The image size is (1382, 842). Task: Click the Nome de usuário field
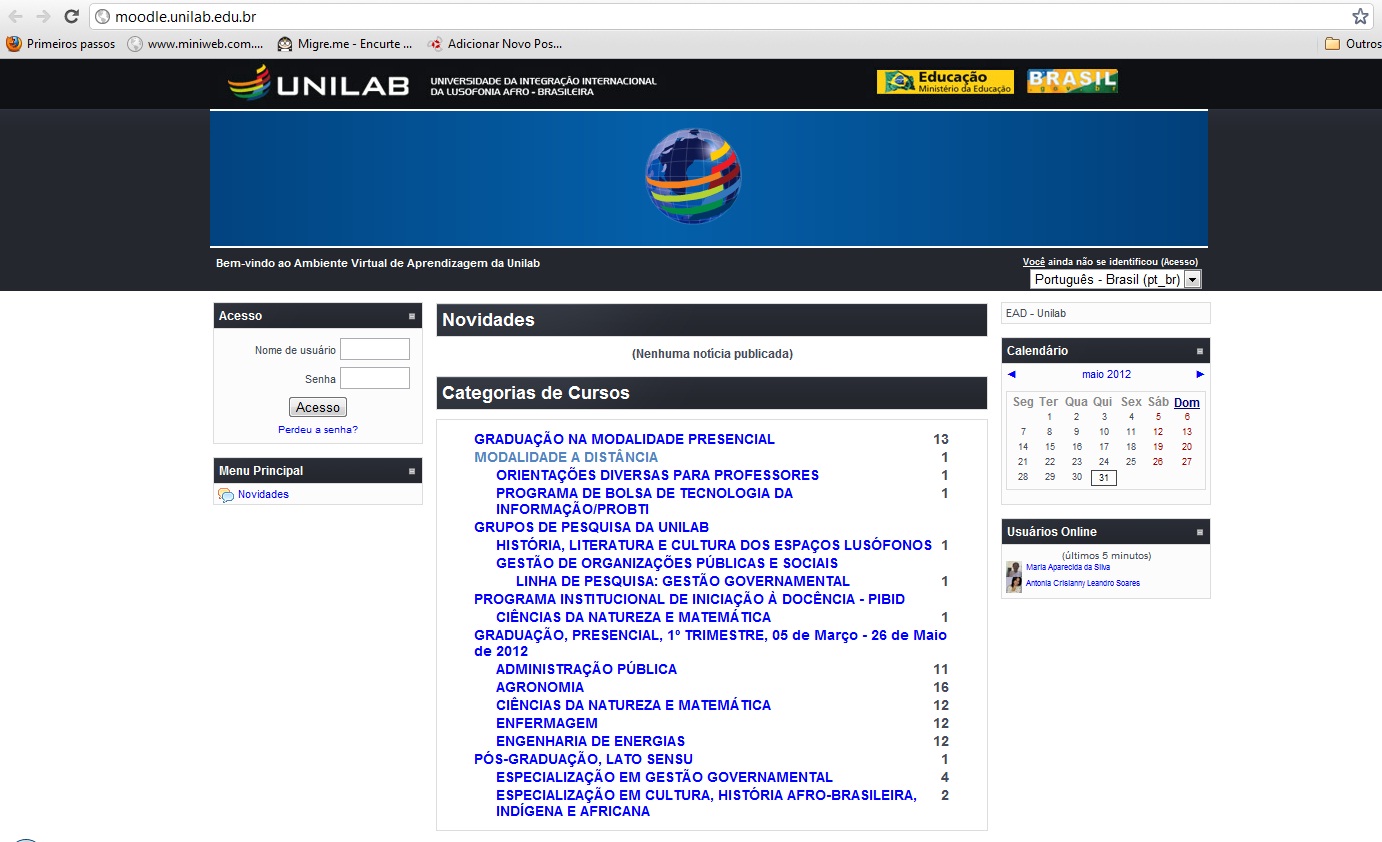click(374, 349)
